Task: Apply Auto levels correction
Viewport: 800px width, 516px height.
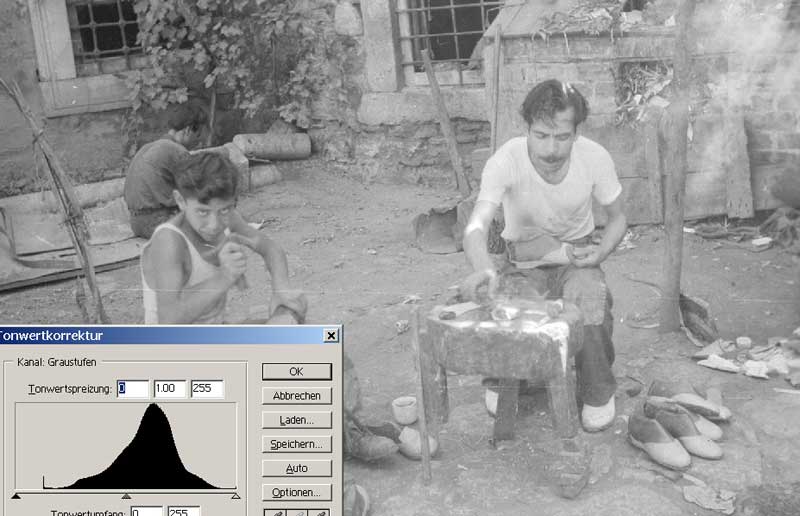Action: tap(296, 468)
